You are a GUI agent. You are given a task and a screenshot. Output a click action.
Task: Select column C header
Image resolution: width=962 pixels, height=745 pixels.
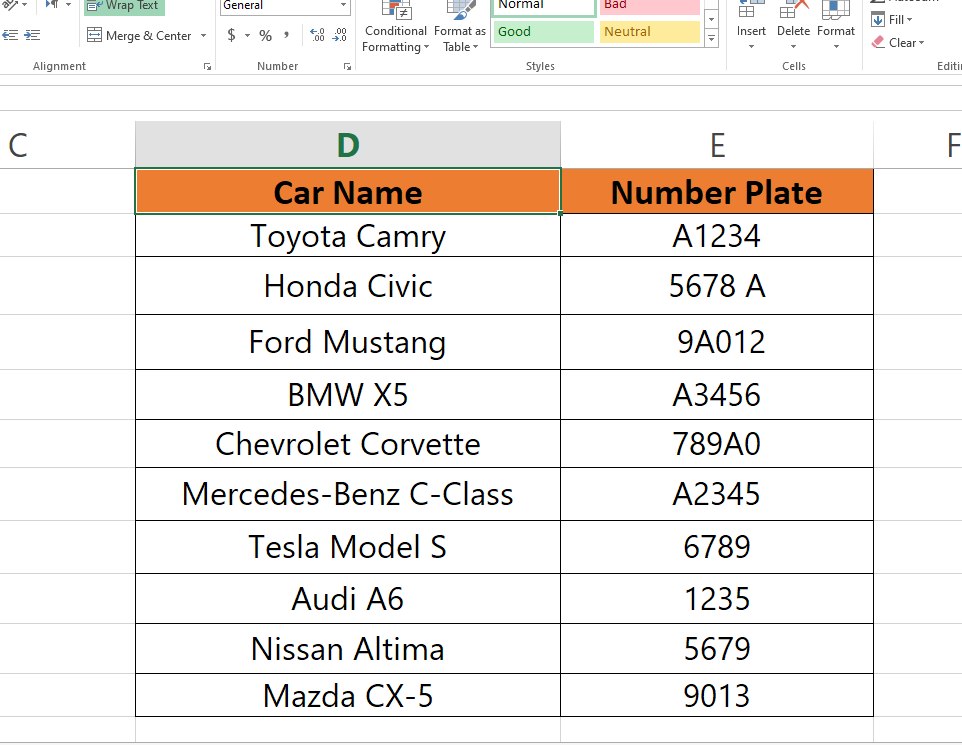click(67, 145)
